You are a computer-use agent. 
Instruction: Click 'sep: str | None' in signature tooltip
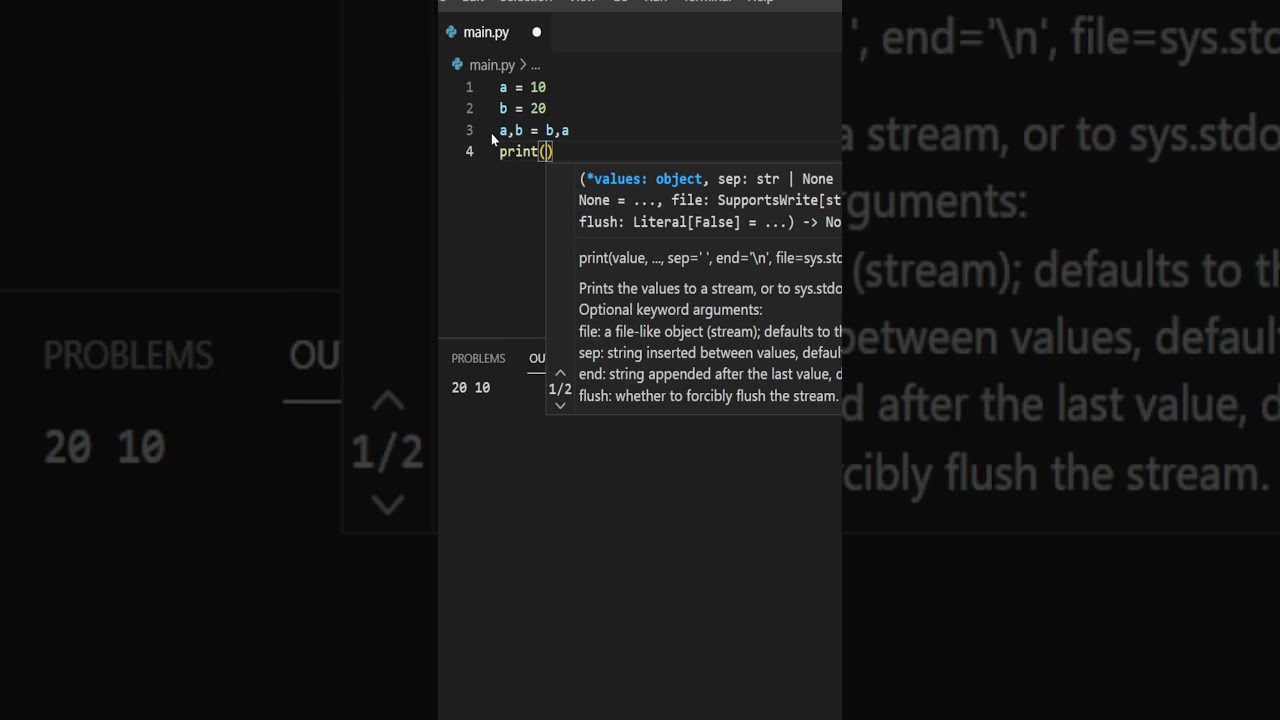[775, 179]
